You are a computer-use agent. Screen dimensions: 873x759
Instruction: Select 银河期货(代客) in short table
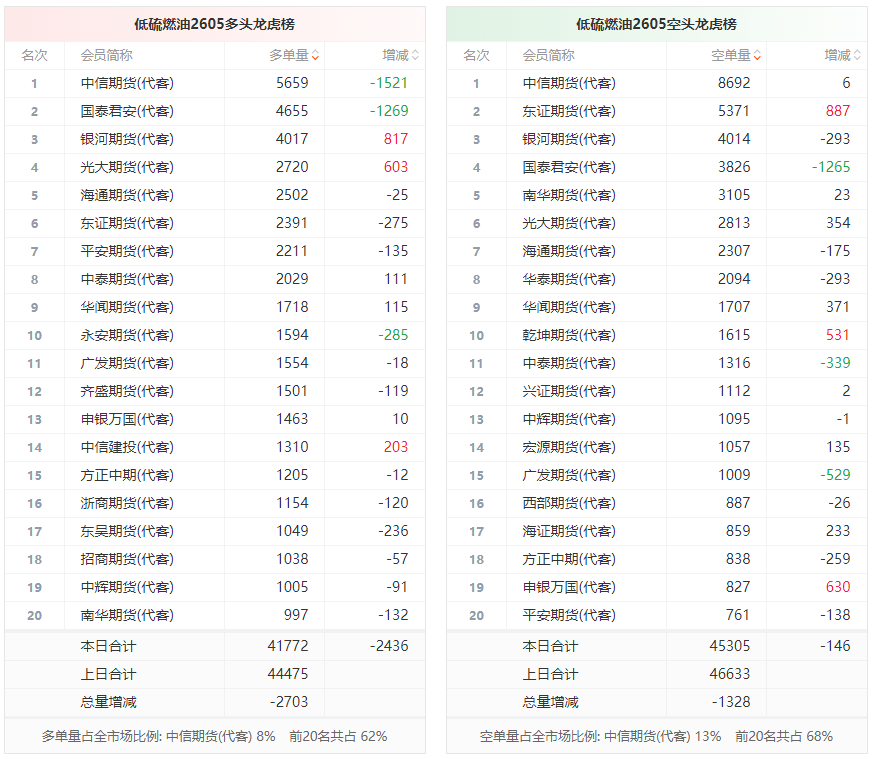[569, 139]
